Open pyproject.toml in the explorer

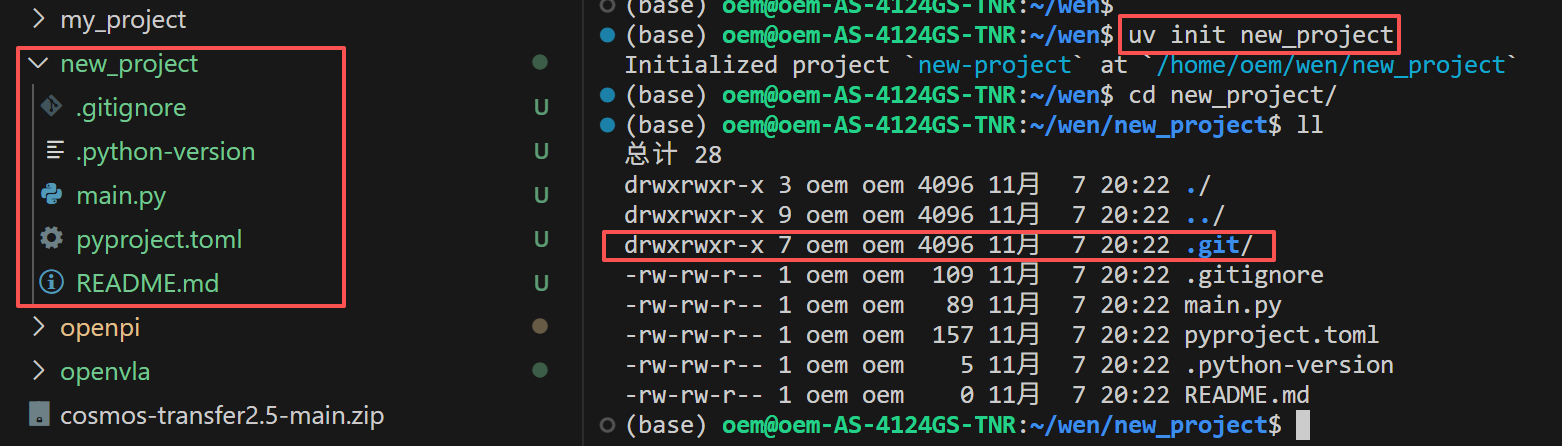(159, 239)
